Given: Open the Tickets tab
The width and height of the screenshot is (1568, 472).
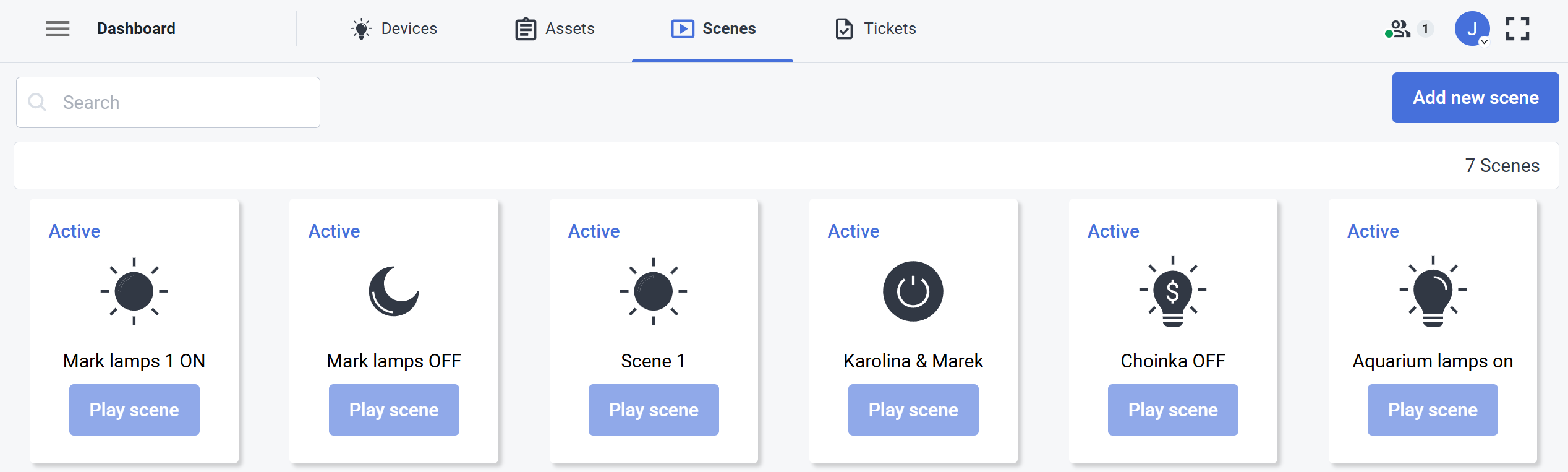Looking at the screenshot, I should [x=876, y=28].
